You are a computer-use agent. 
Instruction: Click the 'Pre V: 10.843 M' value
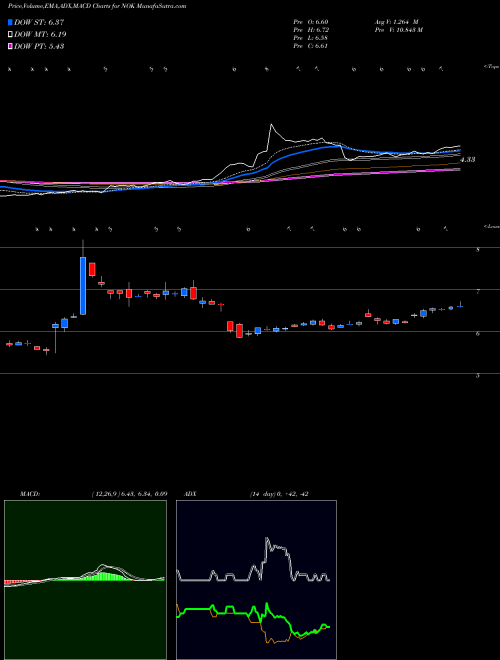398,30
